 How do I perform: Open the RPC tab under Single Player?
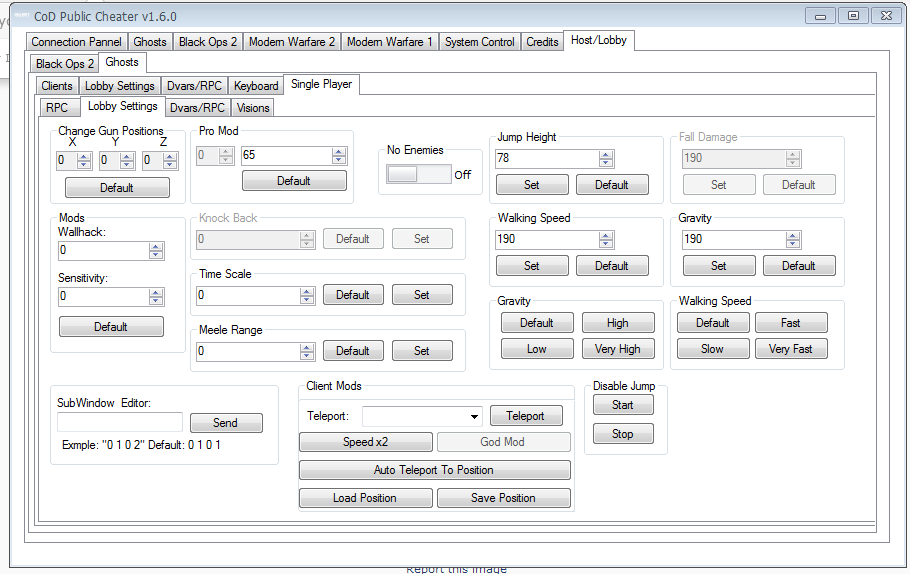tap(57, 108)
